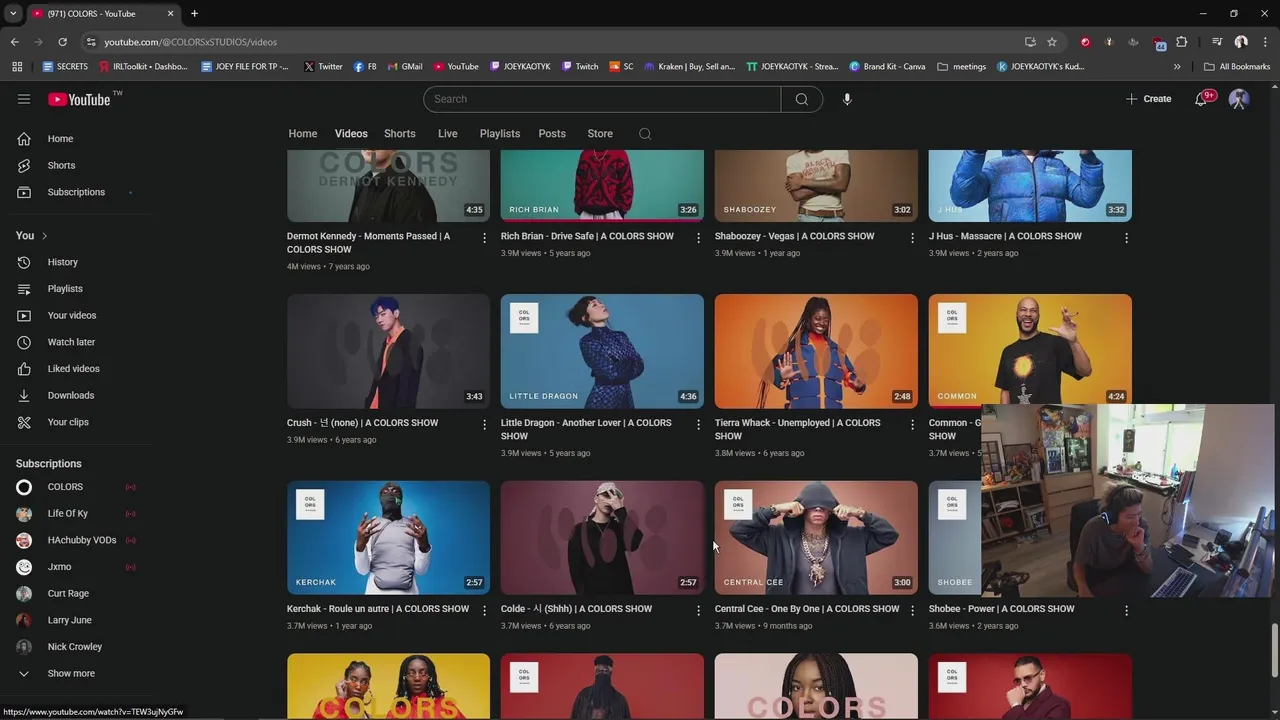Click the Create button

click(x=1148, y=99)
